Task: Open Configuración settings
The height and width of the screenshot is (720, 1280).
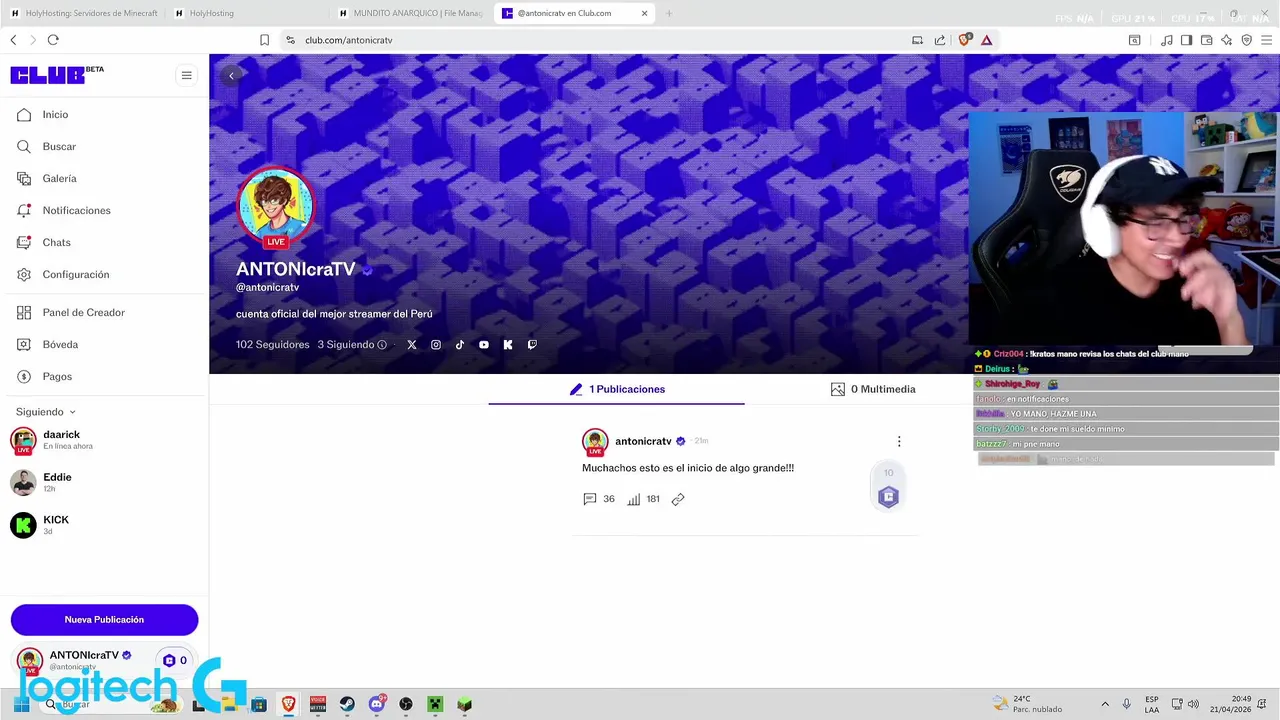Action: click(75, 275)
